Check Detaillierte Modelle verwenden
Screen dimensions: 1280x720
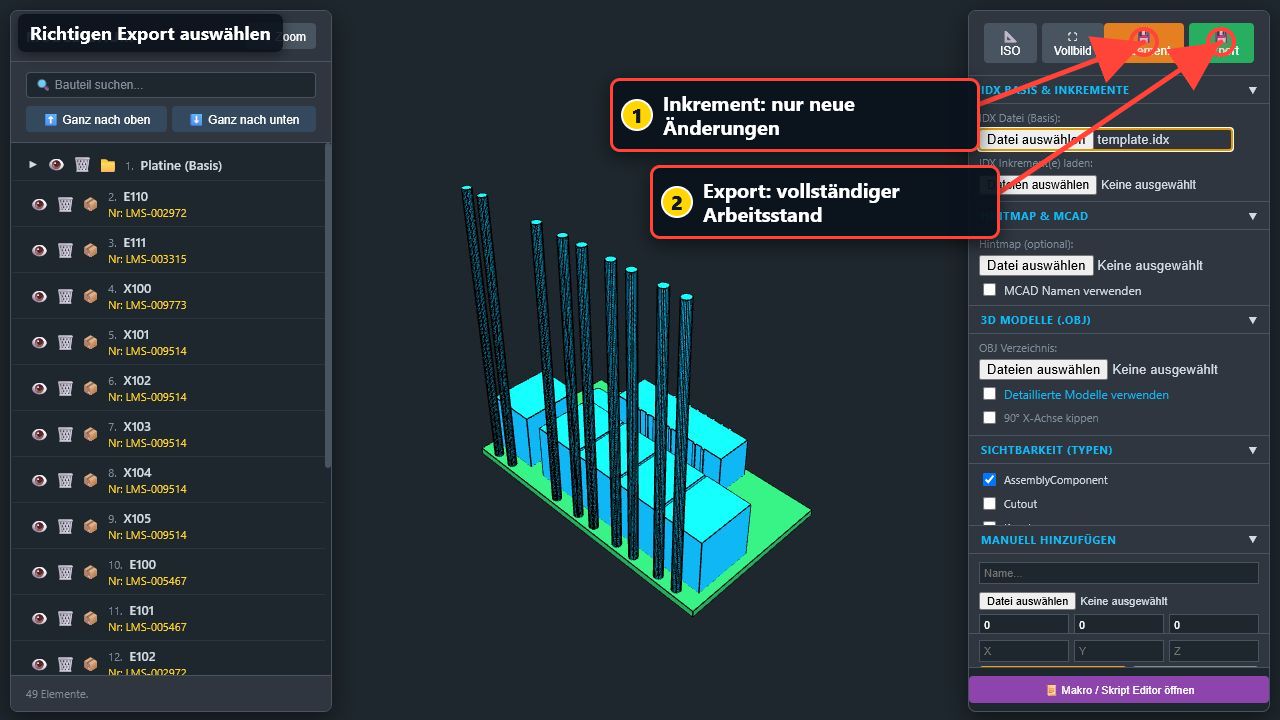pyautogui.click(x=990, y=394)
